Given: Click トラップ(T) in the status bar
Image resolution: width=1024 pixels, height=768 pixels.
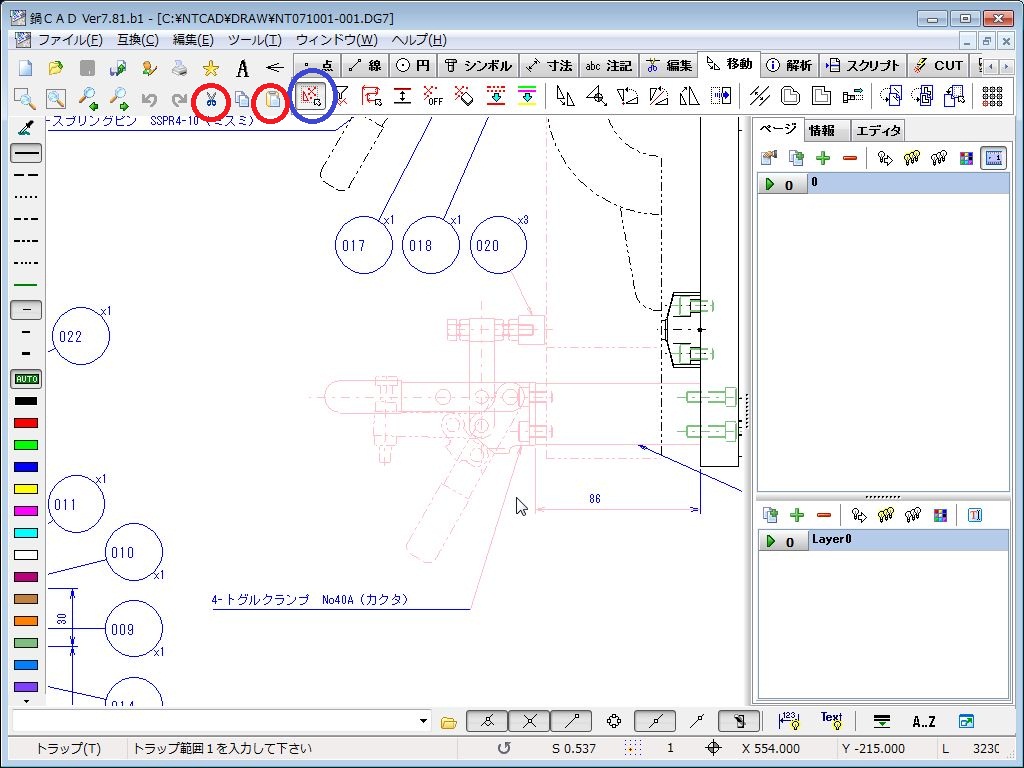Looking at the screenshot, I should tap(68, 748).
